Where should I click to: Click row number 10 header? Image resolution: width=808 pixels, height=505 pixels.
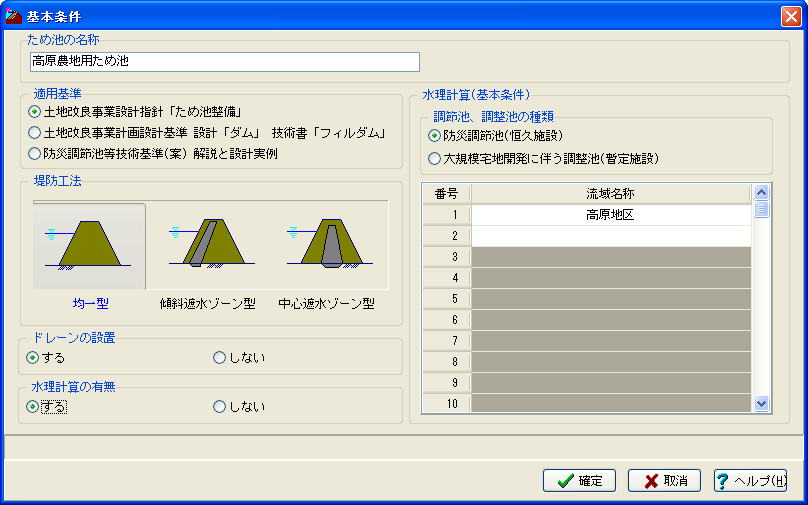446,403
